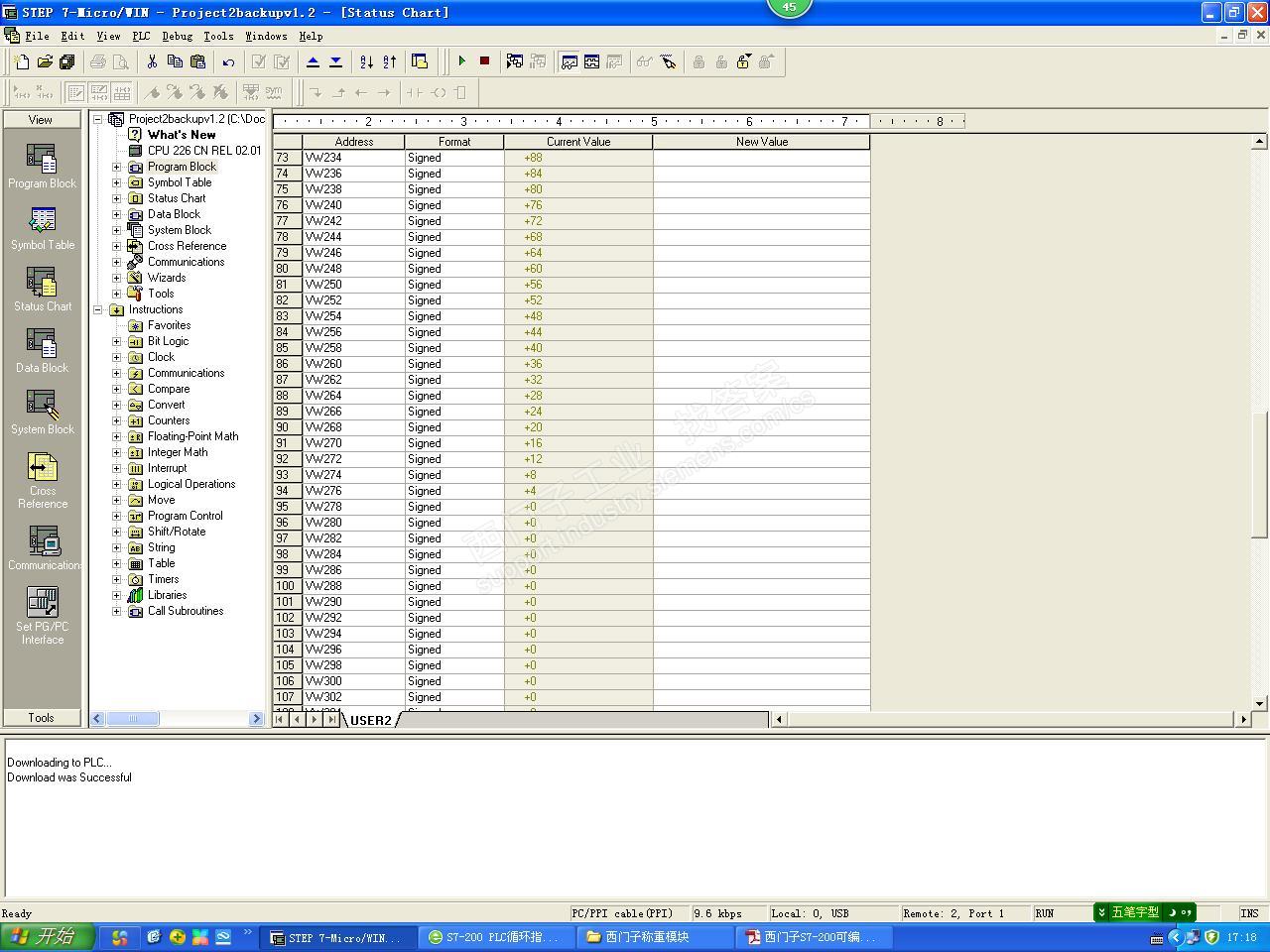The width and height of the screenshot is (1270, 952).
Task: Click the Open project folder icon
Action: (45, 61)
